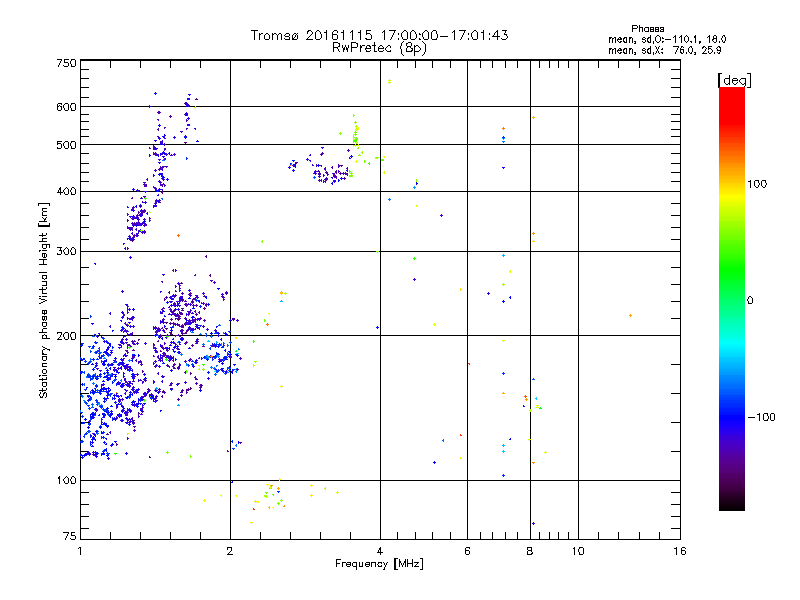Image resolution: width=800 pixels, height=600 pixels.
Task: Click the 'mean, sd,O:-110.1, 18.0' statistics line
Action: pos(667,39)
